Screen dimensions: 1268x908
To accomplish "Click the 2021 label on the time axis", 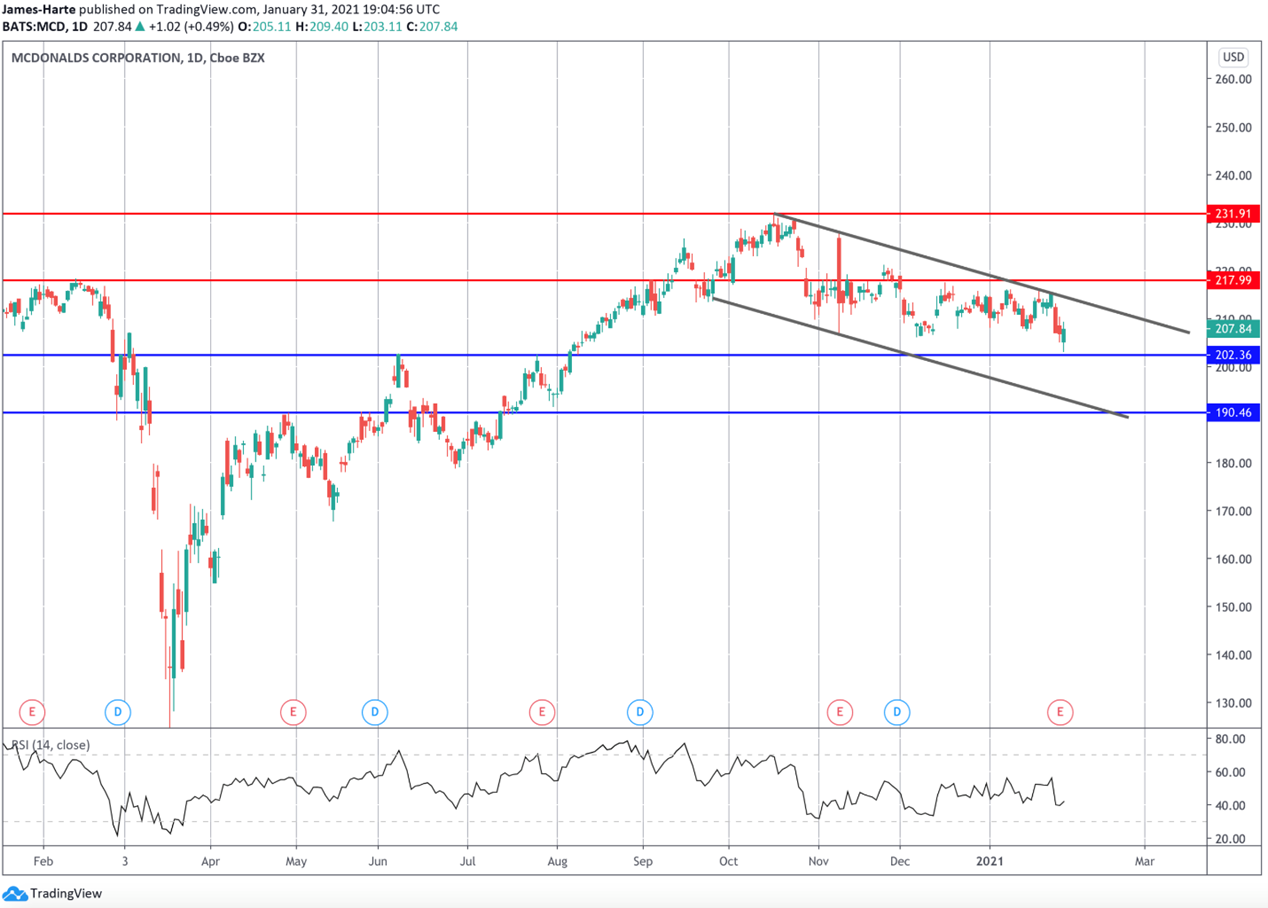I will click(990, 860).
